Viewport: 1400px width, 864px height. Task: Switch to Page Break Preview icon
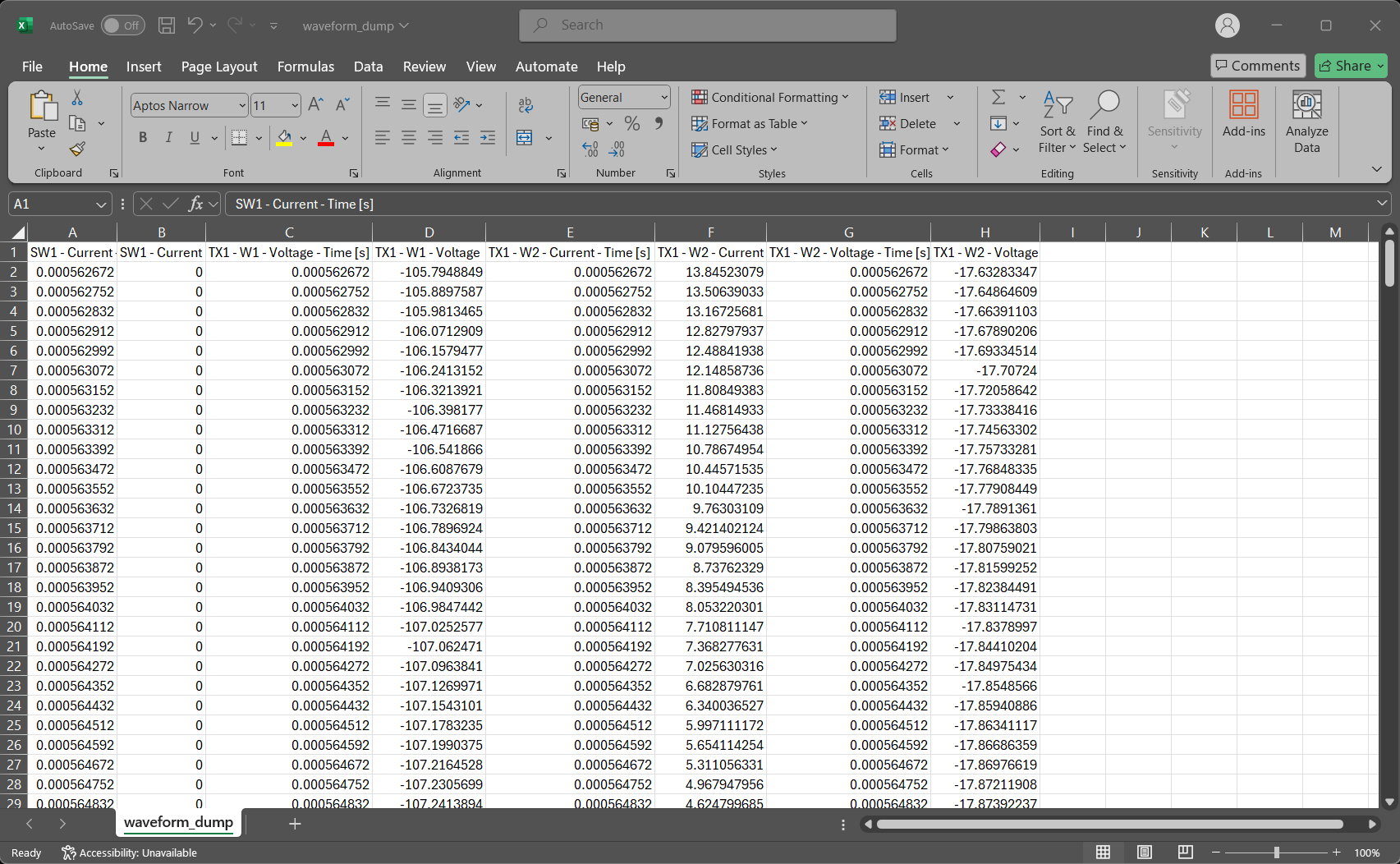coord(1185,853)
